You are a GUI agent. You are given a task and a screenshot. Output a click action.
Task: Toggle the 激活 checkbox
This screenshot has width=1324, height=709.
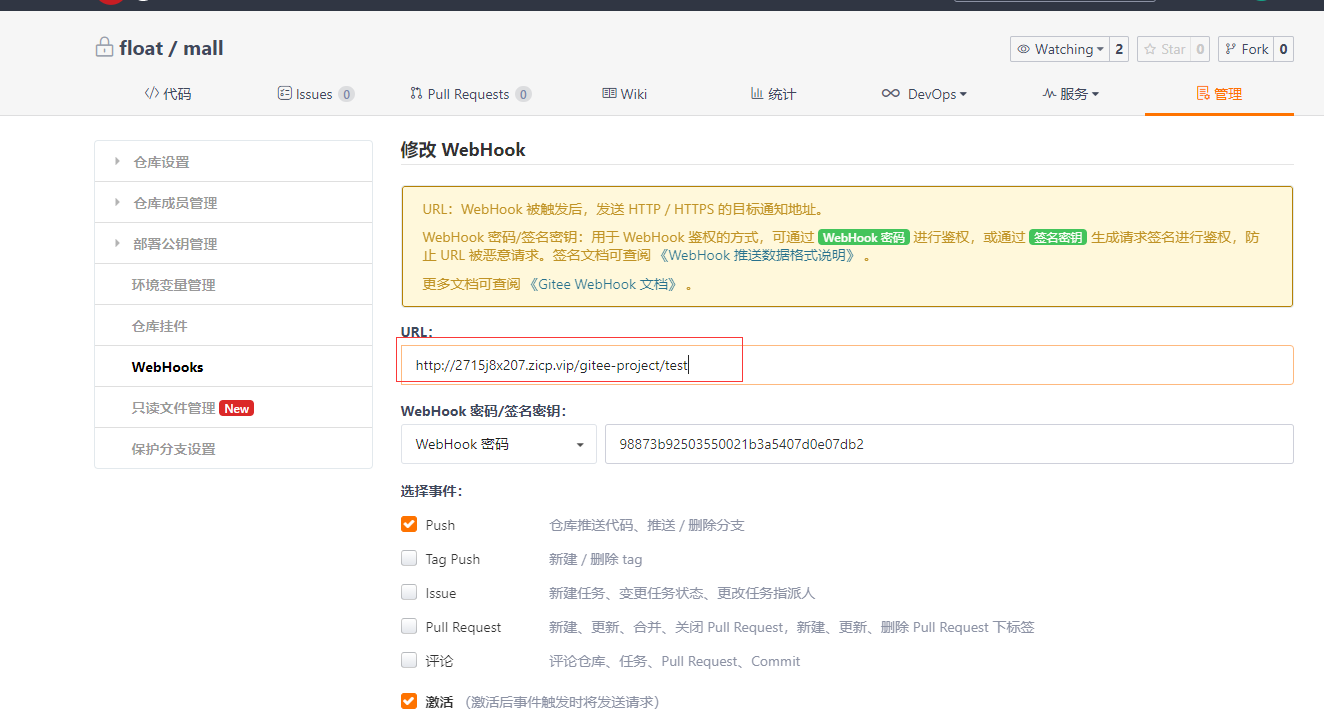(x=409, y=701)
